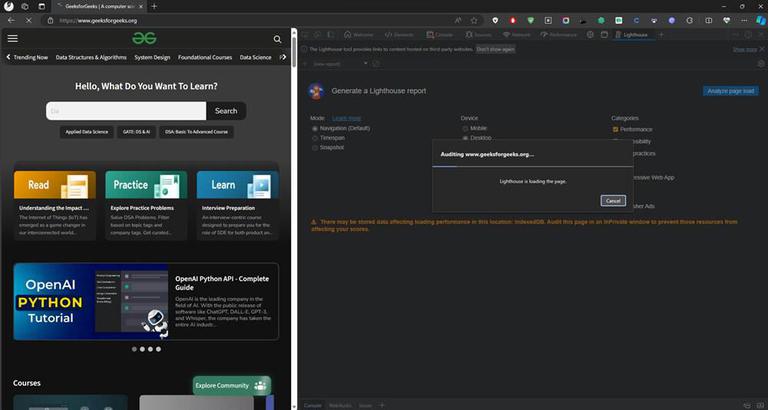This screenshot has width=768, height=410.
Task: Click the search magnifier icon in site header
Action: pyautogui.click(x=277, y=39)
